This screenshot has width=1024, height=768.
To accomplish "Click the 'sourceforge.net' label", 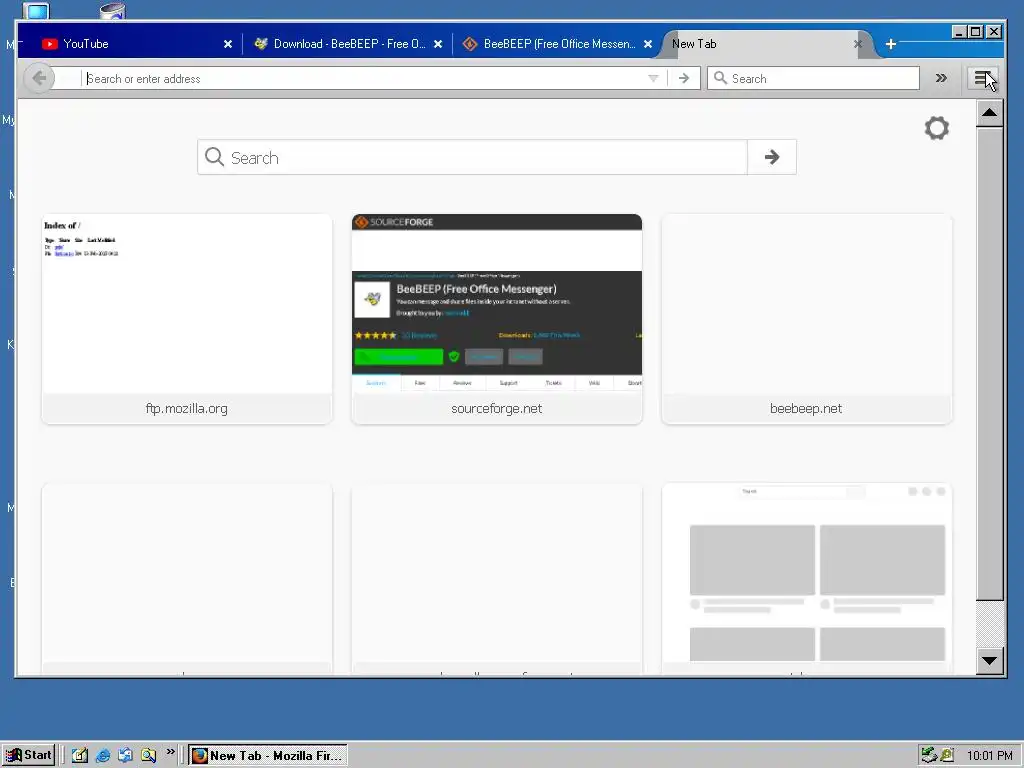I will tap(497, 409).
